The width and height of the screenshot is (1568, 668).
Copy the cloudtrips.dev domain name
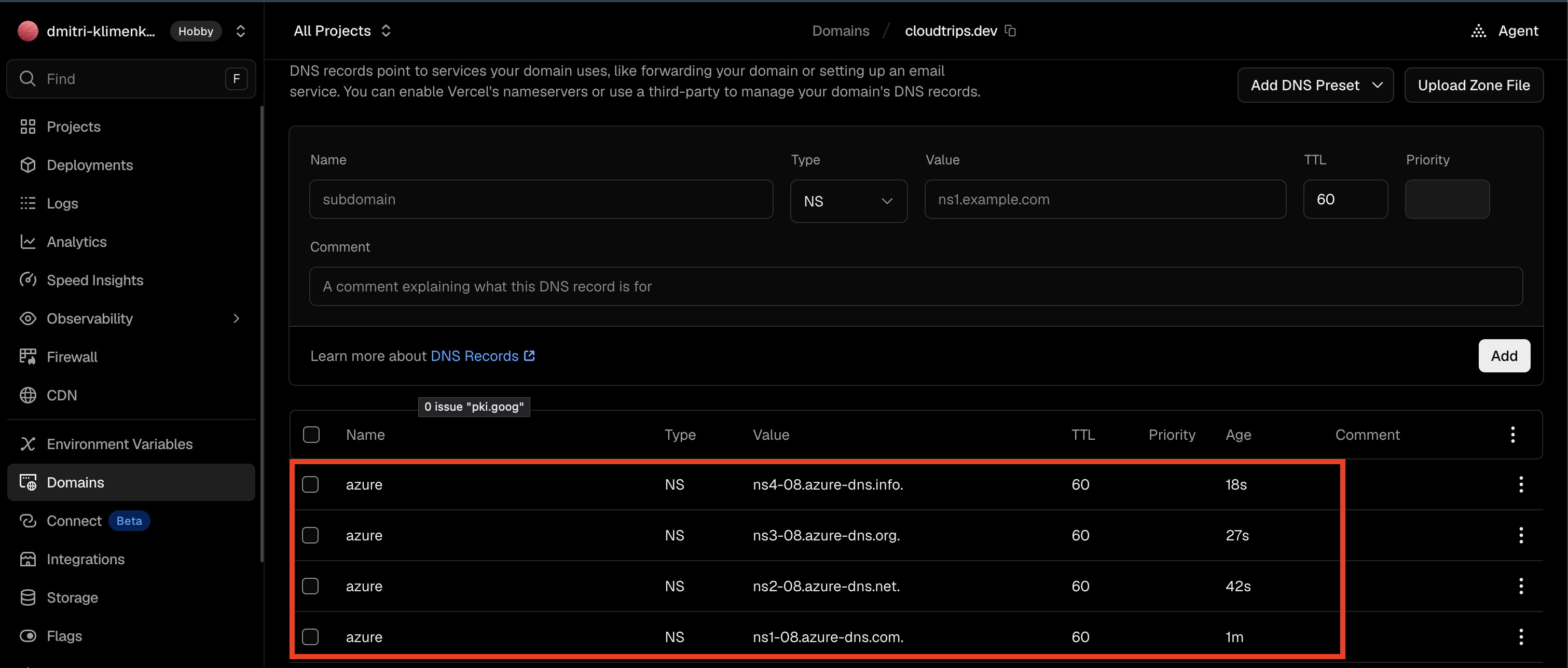click(1010, 31)
